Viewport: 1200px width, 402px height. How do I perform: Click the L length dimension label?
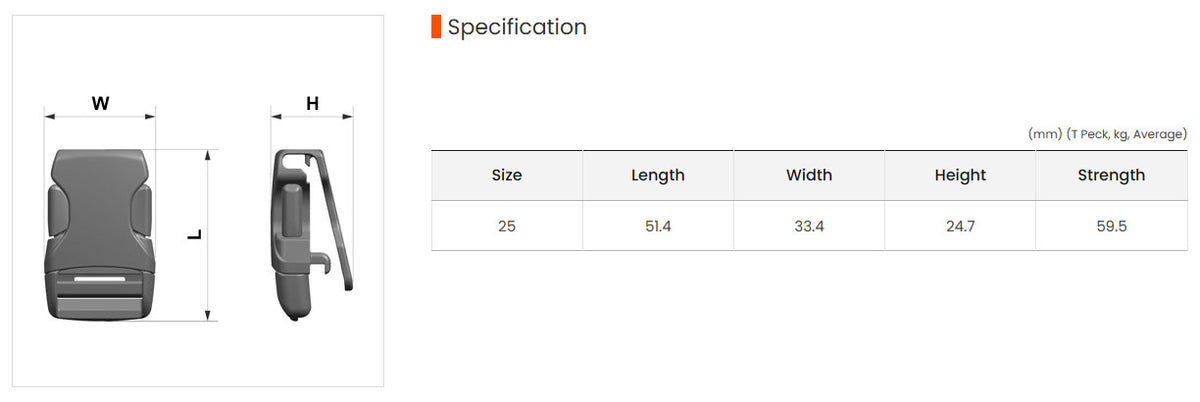tap(195, 236)
